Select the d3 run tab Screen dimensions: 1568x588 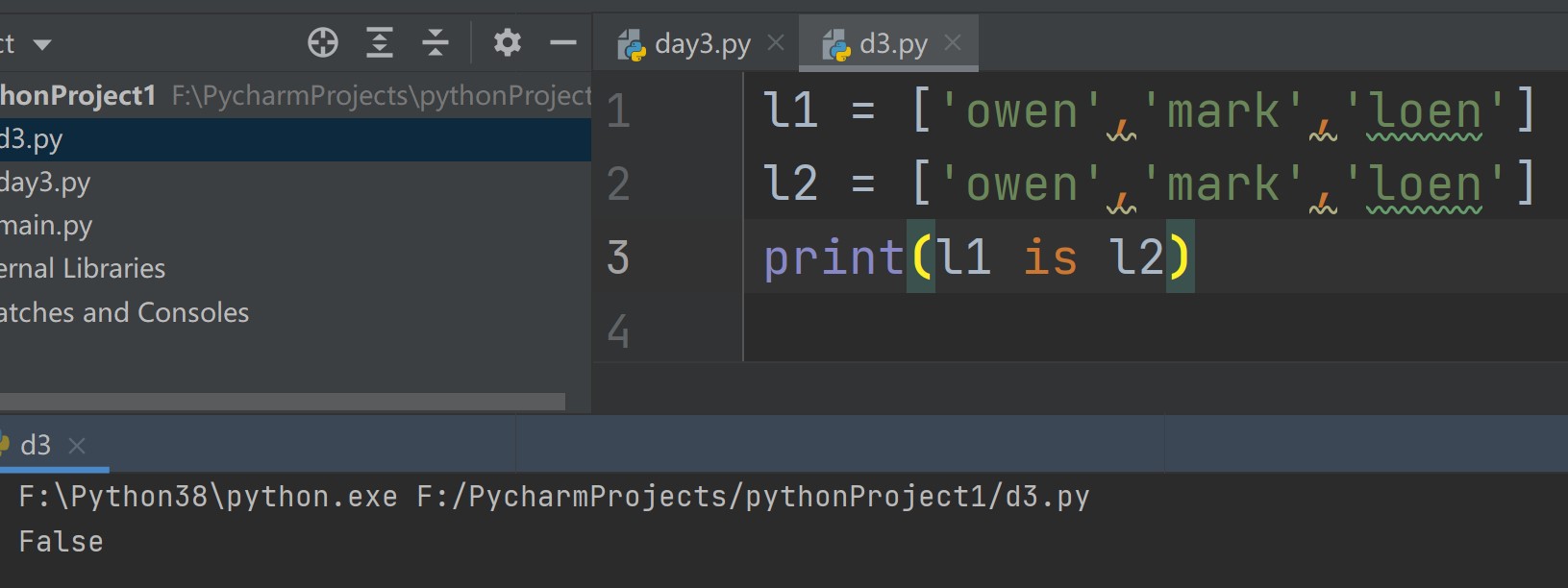click(x=35, y=446)
